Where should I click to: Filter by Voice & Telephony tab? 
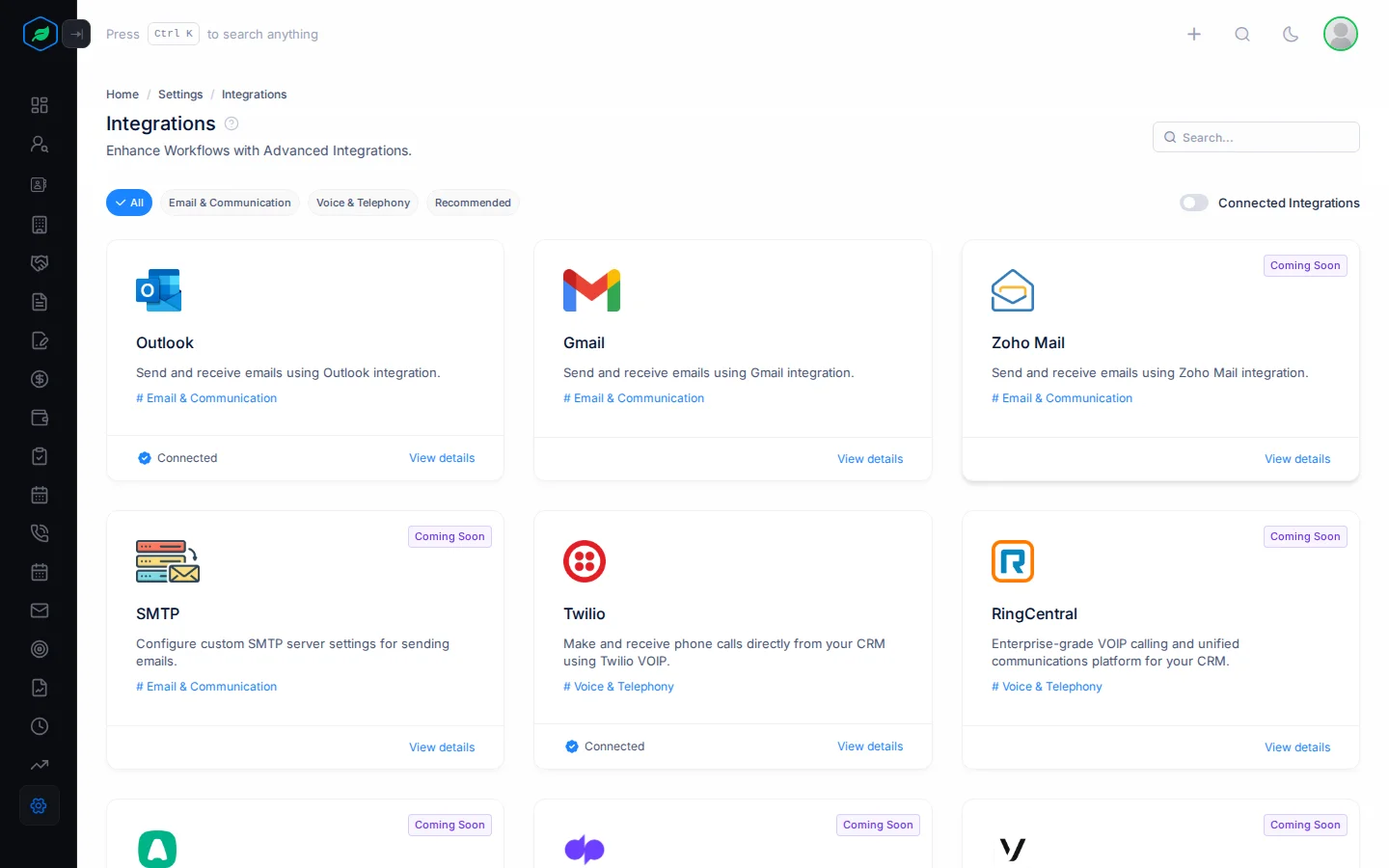point(363,203)
